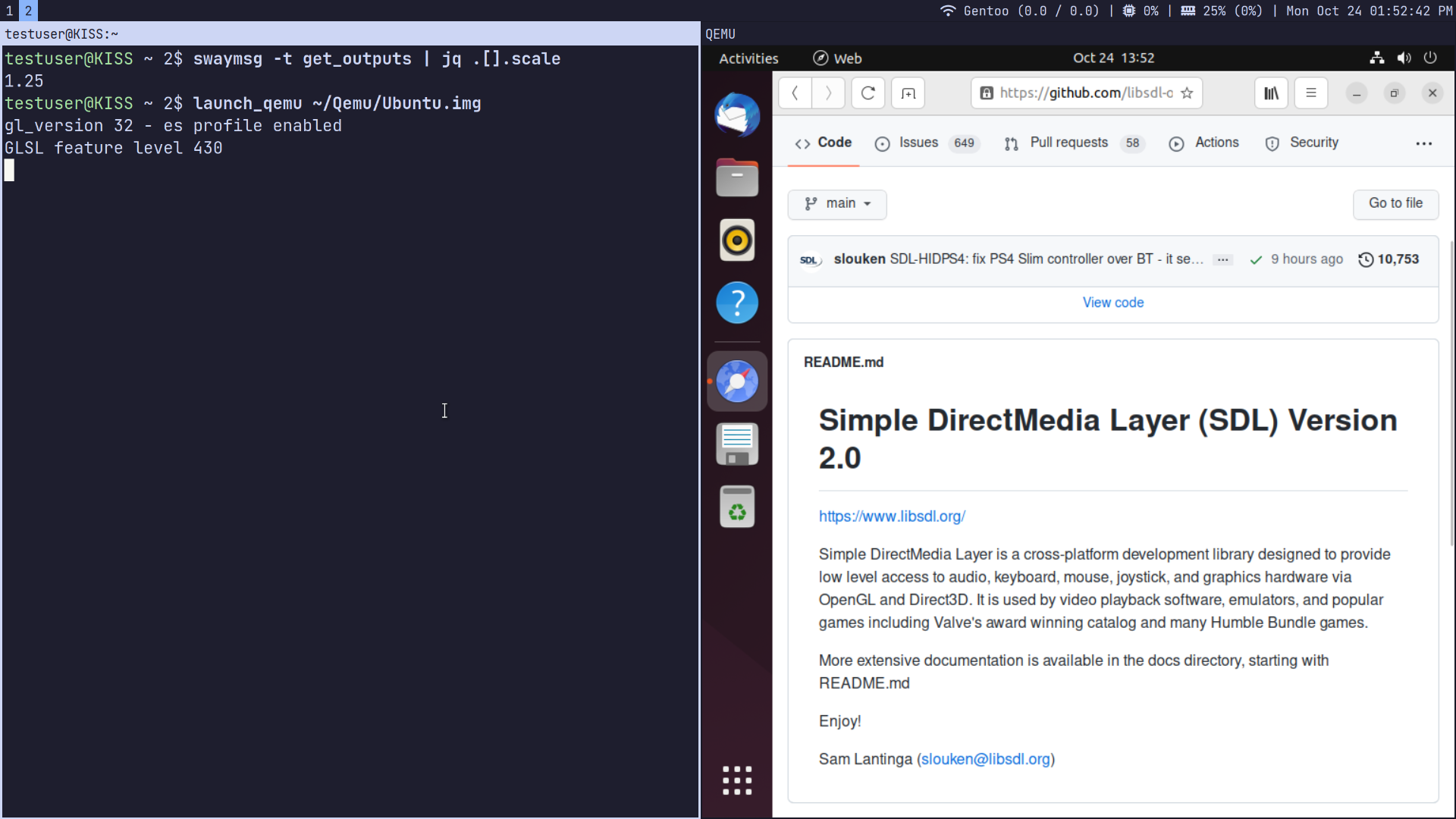Bookmark the page with the star icon

(1187, 93)
